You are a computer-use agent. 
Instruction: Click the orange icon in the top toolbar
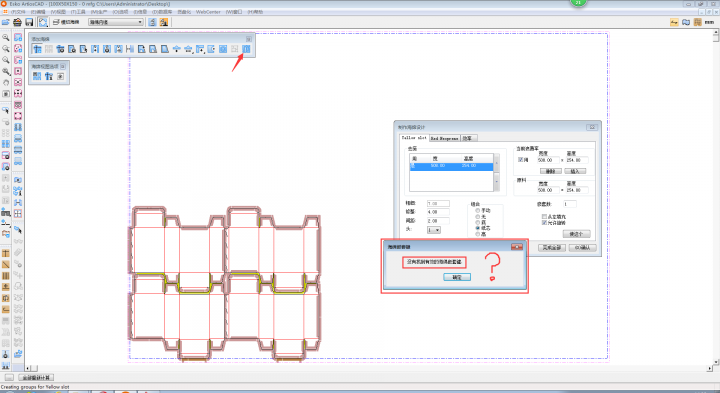point(164,22)
